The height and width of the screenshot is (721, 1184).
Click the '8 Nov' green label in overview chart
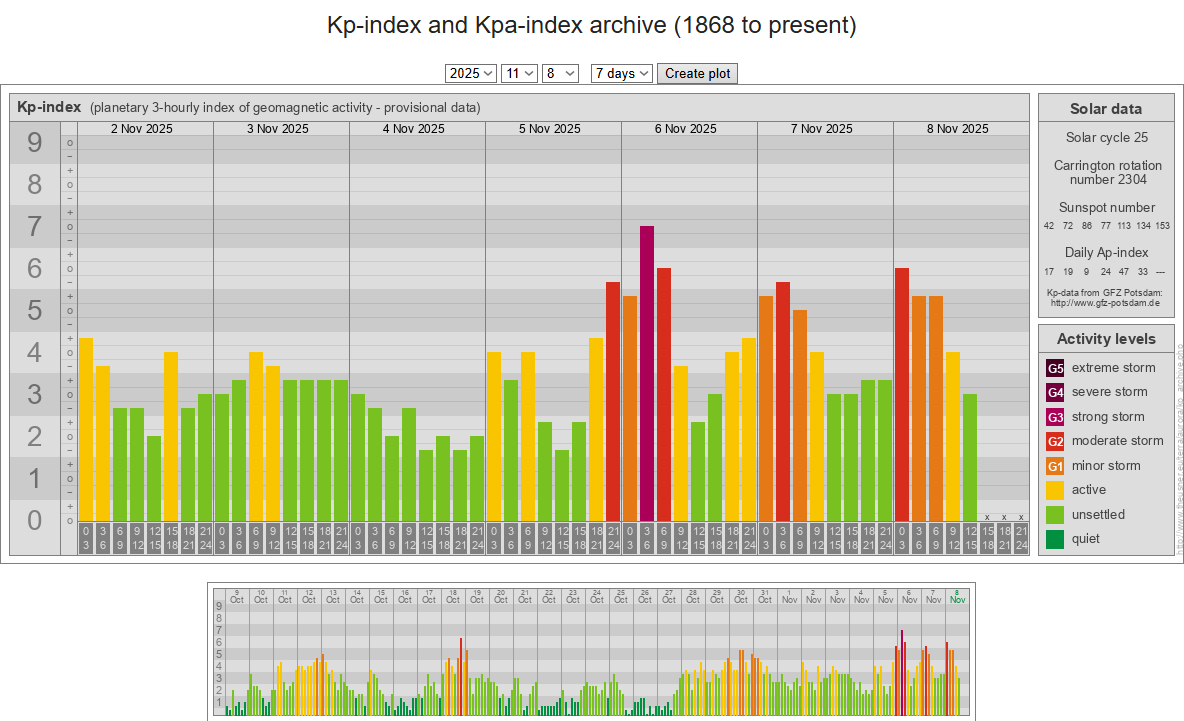[x=957, y=596]
